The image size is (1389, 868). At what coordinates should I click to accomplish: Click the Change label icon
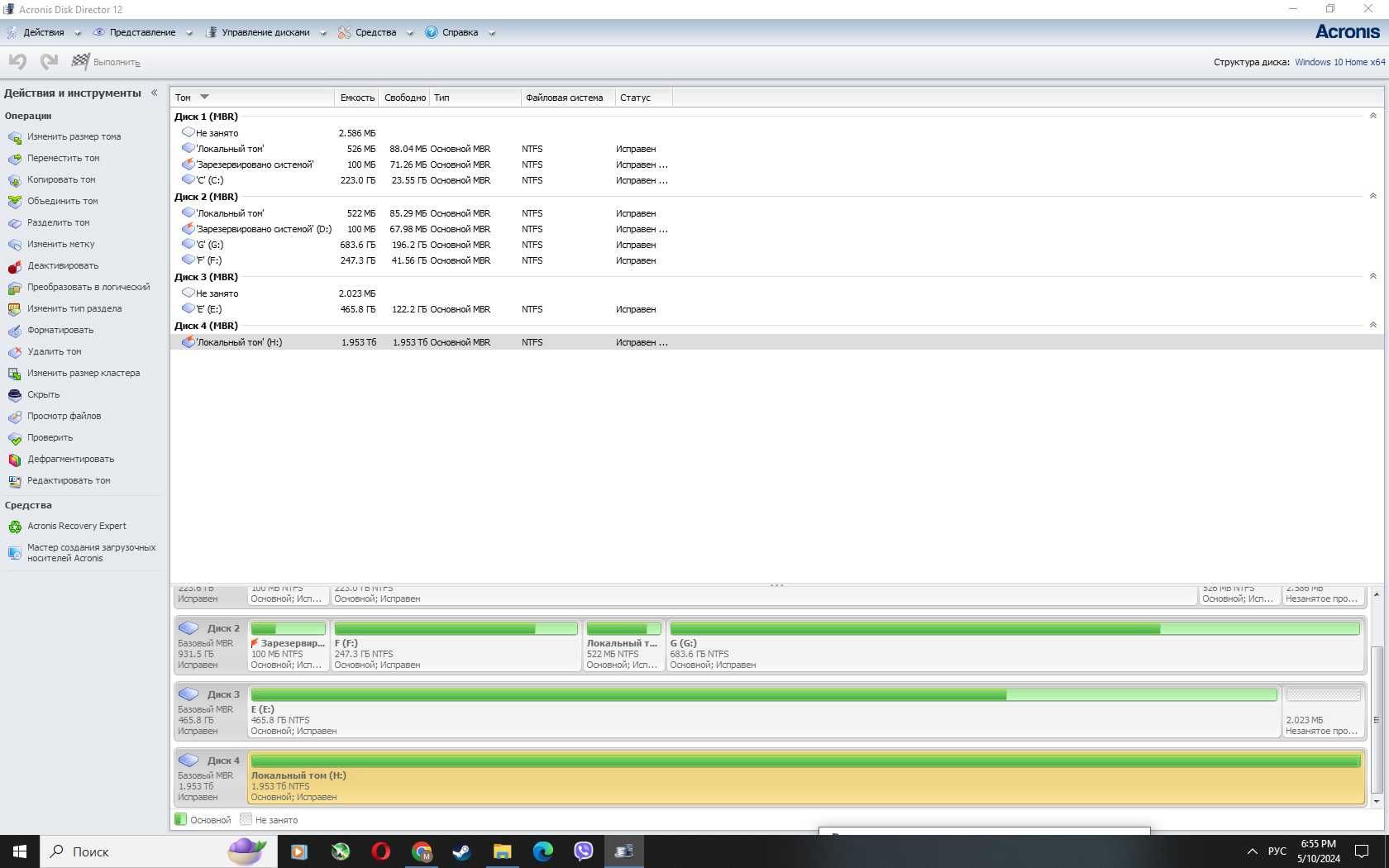coord(14,245)
